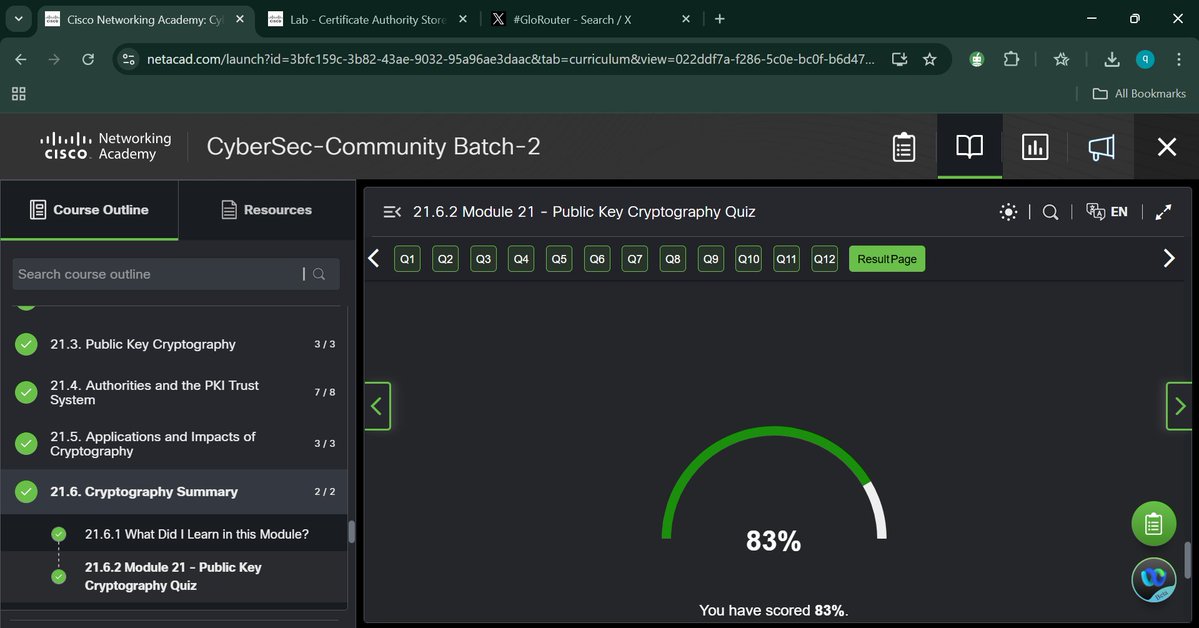Click the search course outline input field
The height and width of the screenshot is (628, 1199).
160,273
